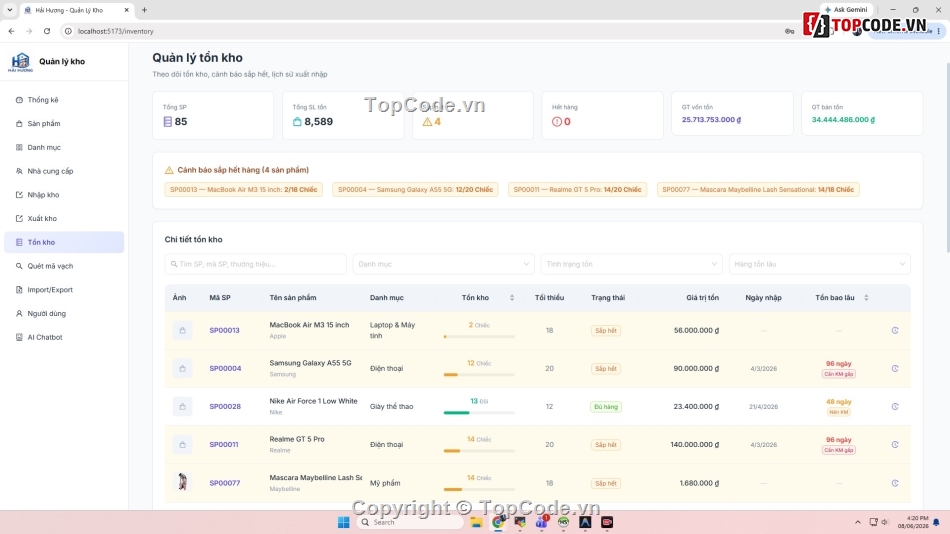Click the Nên KM badge for SP00028
The width and height of the screenshot is (950, 534).
839,412
